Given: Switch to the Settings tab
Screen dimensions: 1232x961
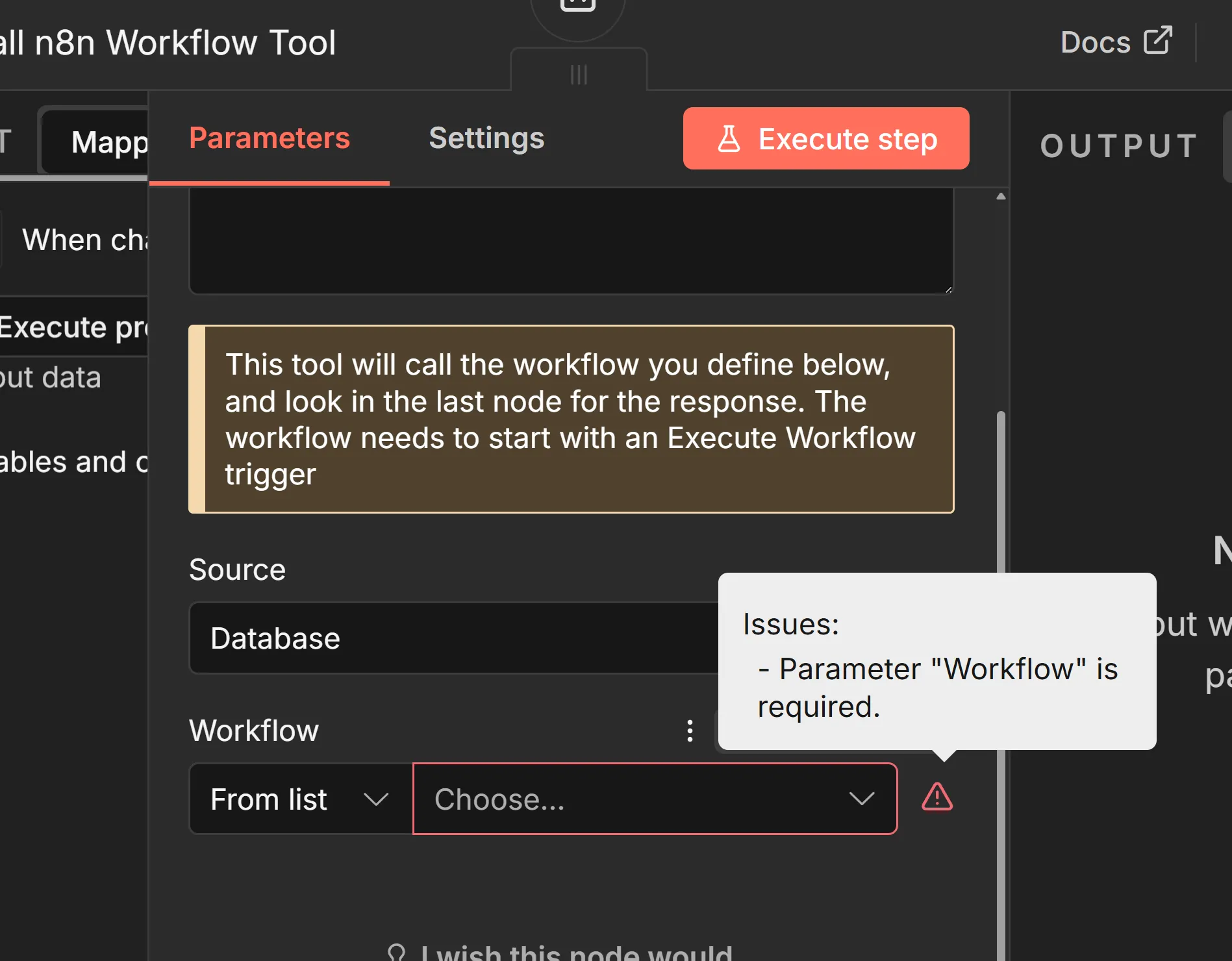Looking at the screenshot, I should tap(486, 138).
